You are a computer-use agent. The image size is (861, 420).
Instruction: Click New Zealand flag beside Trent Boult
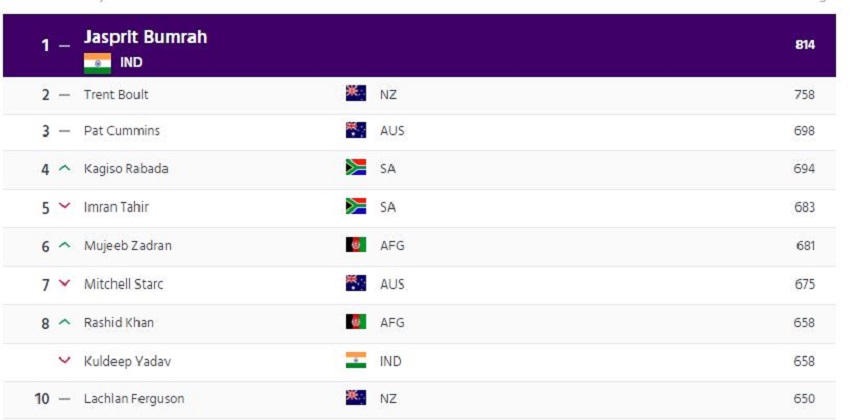[356, 94]
